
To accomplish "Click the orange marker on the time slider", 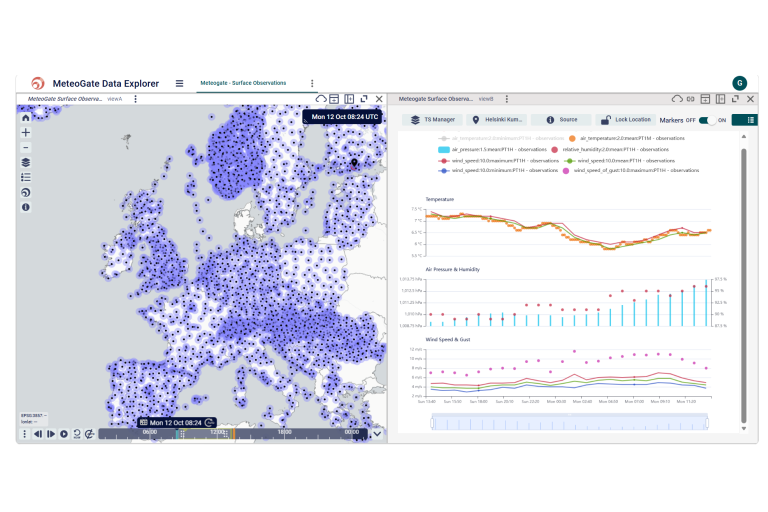I will (x=234, y=434).
